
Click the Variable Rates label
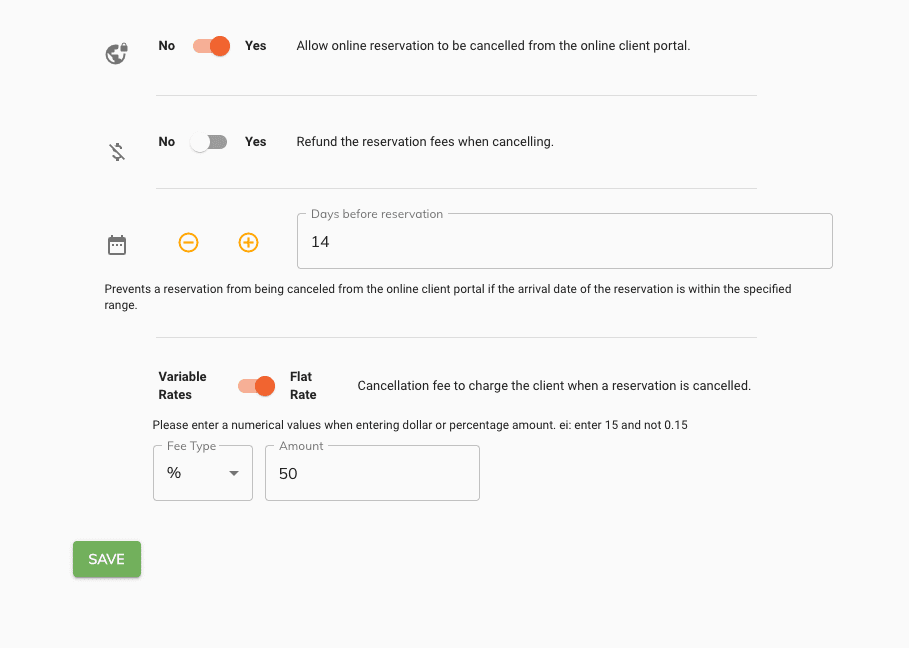point(182,385)
